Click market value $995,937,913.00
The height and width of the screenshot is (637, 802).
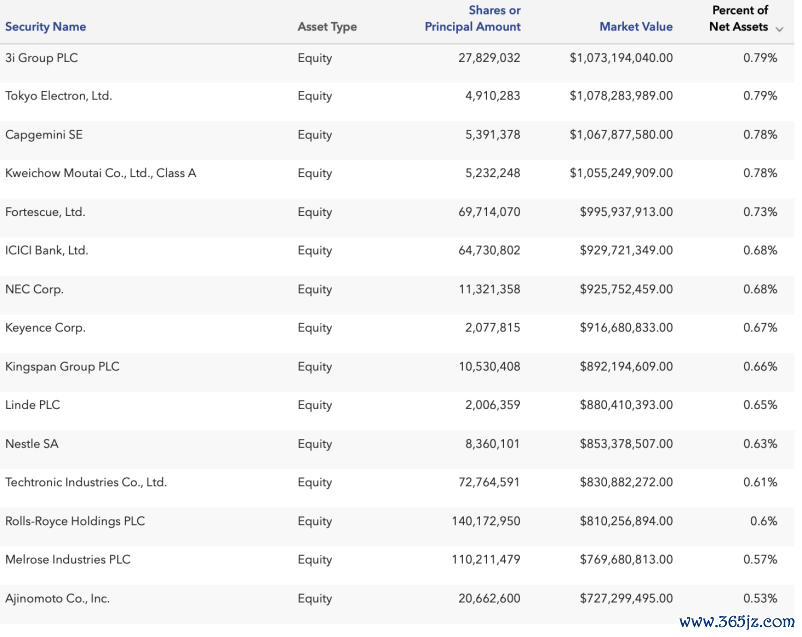(x=626, y=212)
